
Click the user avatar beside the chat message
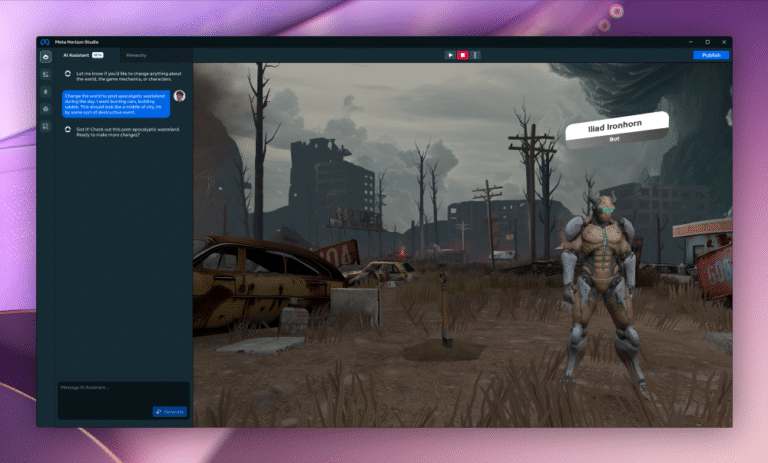click(x=179, y=96)
